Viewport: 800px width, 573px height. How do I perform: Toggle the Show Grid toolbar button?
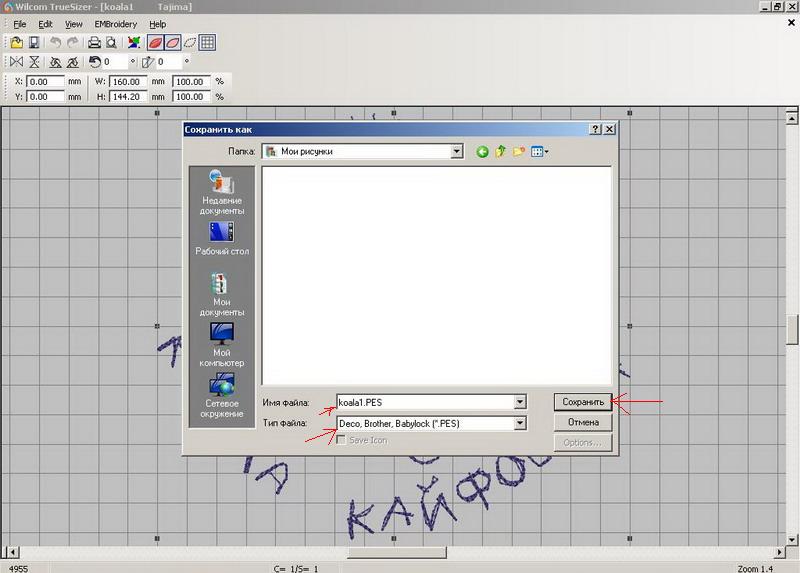coord(207,43)
